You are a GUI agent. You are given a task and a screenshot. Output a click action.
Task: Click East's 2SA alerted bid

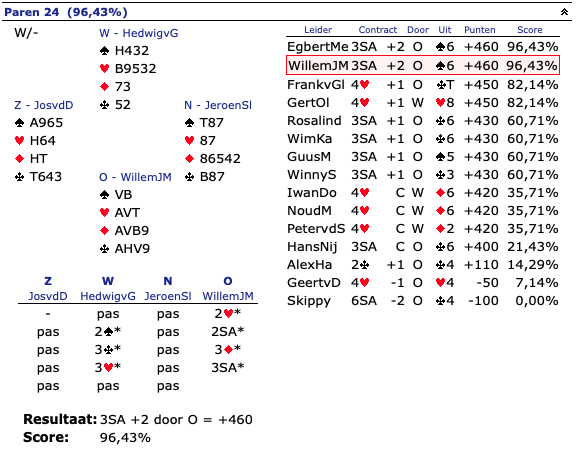[228, 331]
